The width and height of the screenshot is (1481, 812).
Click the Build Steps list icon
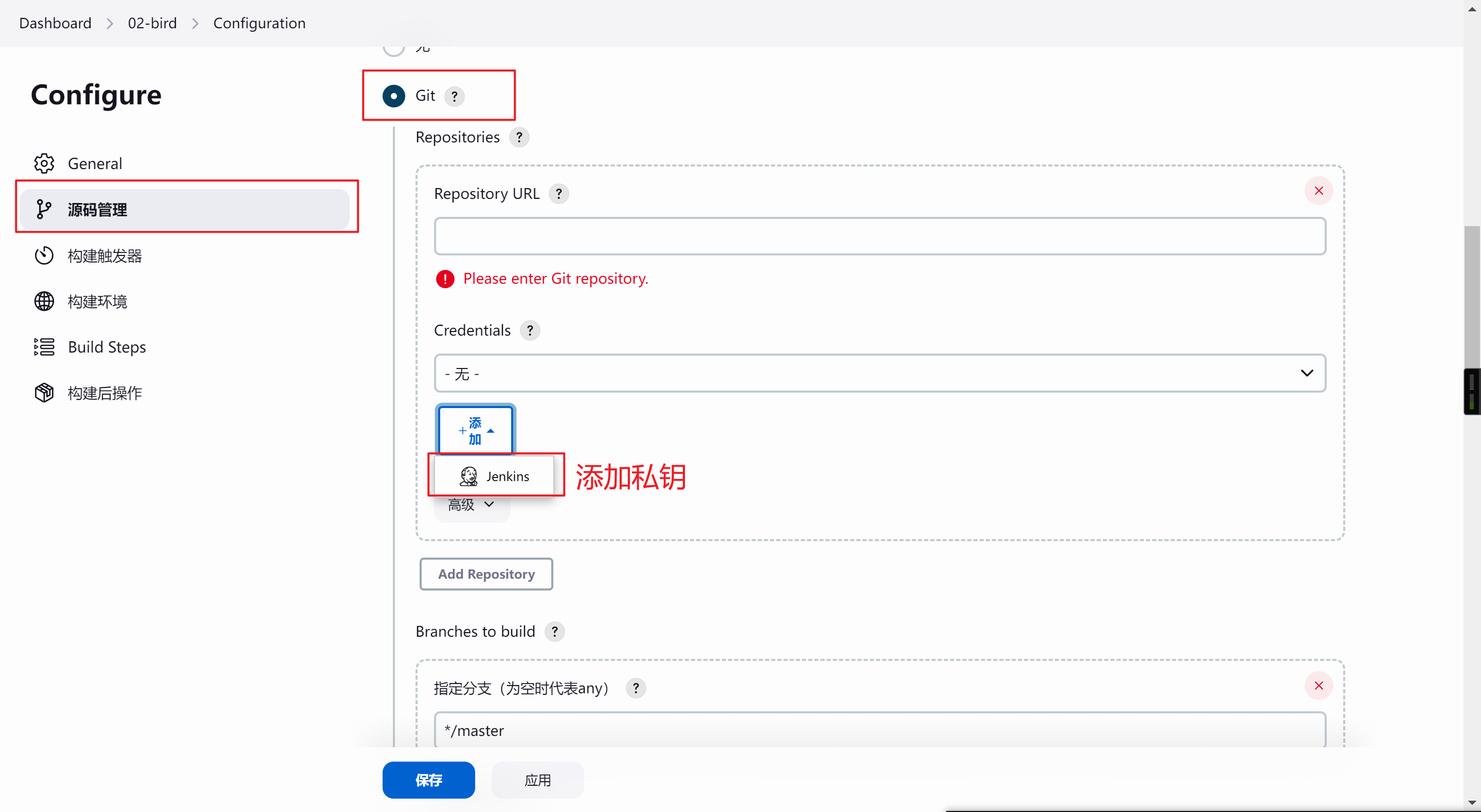pyautogui.click(x=44, y=347)
